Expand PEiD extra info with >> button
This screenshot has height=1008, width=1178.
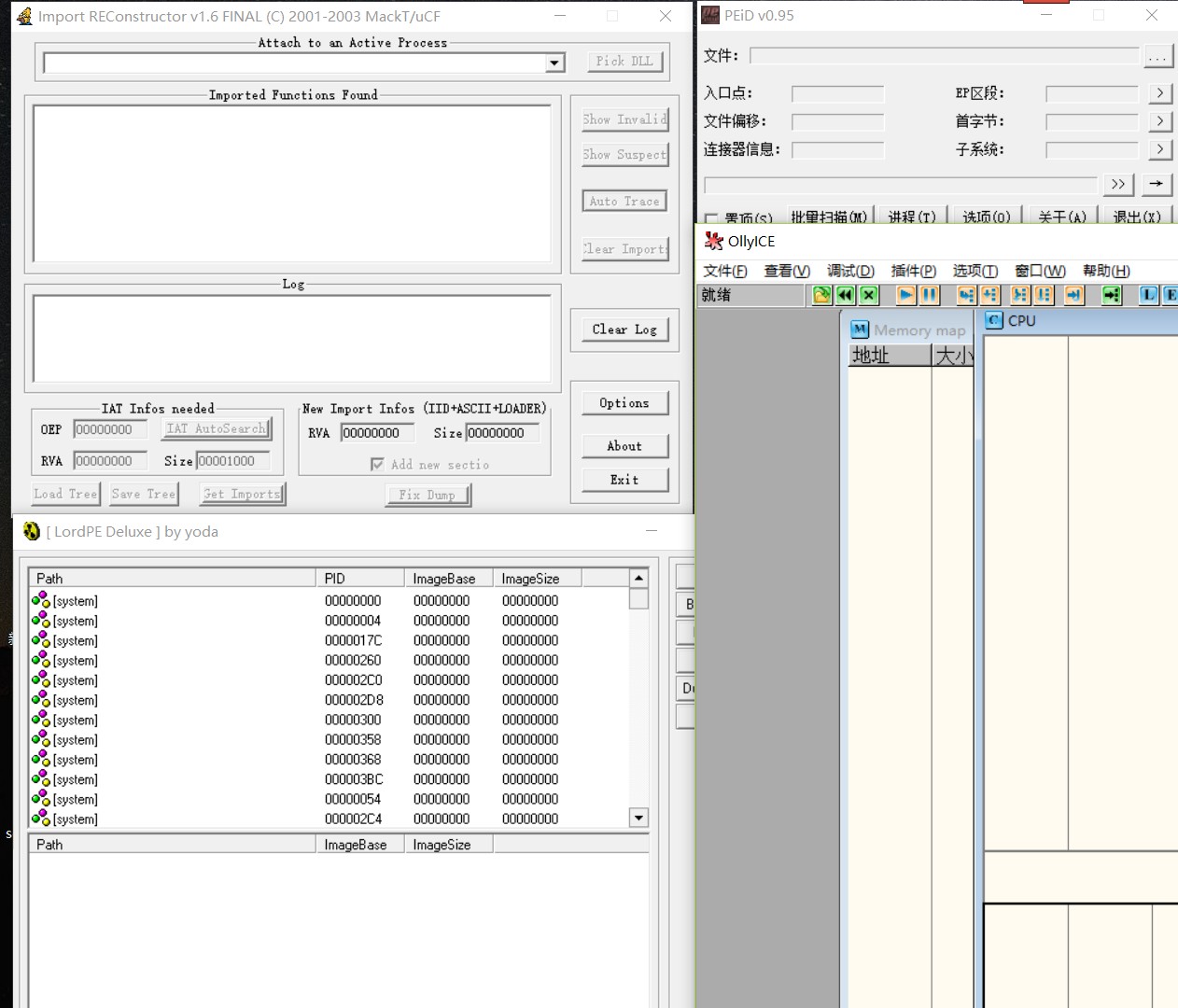point(1118,184)
